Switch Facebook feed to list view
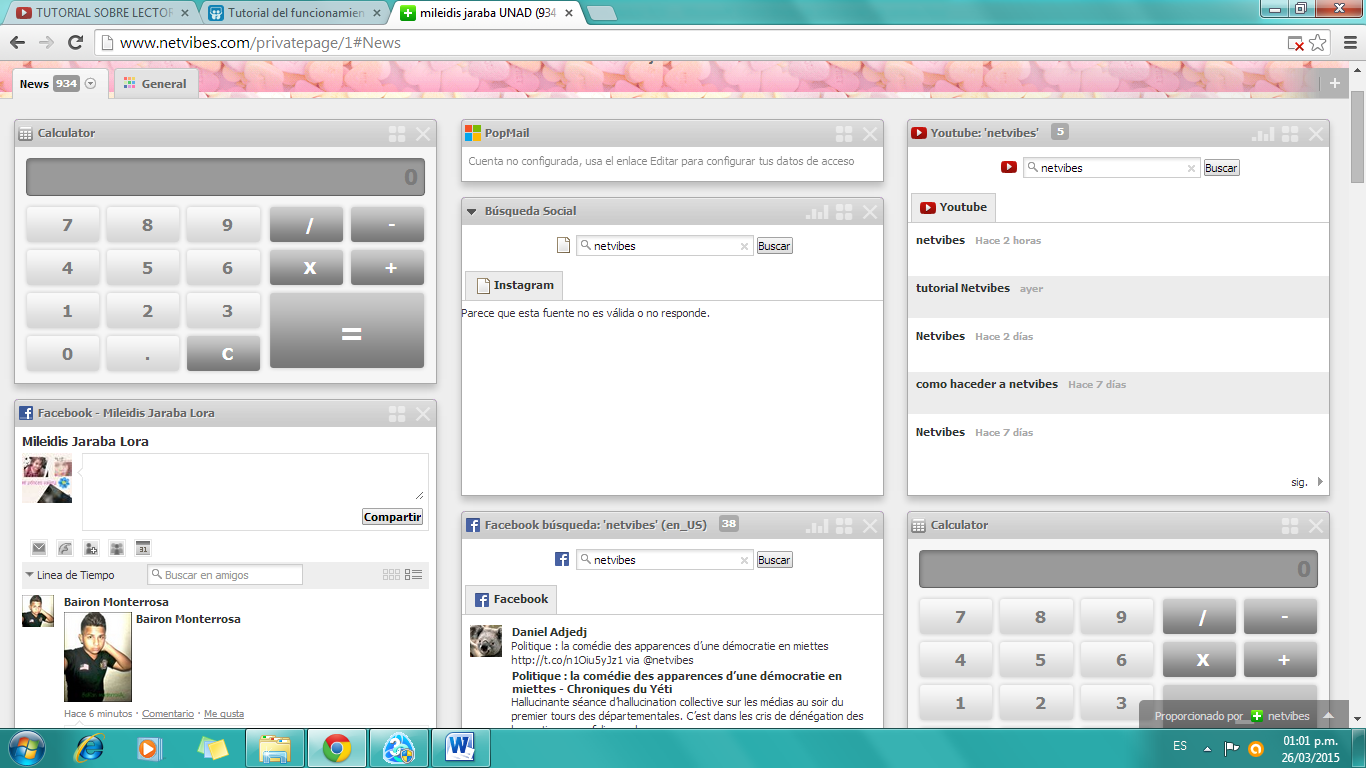Image resolution: width=1366 pixels, height=768 pixels. tap(413, 575)
